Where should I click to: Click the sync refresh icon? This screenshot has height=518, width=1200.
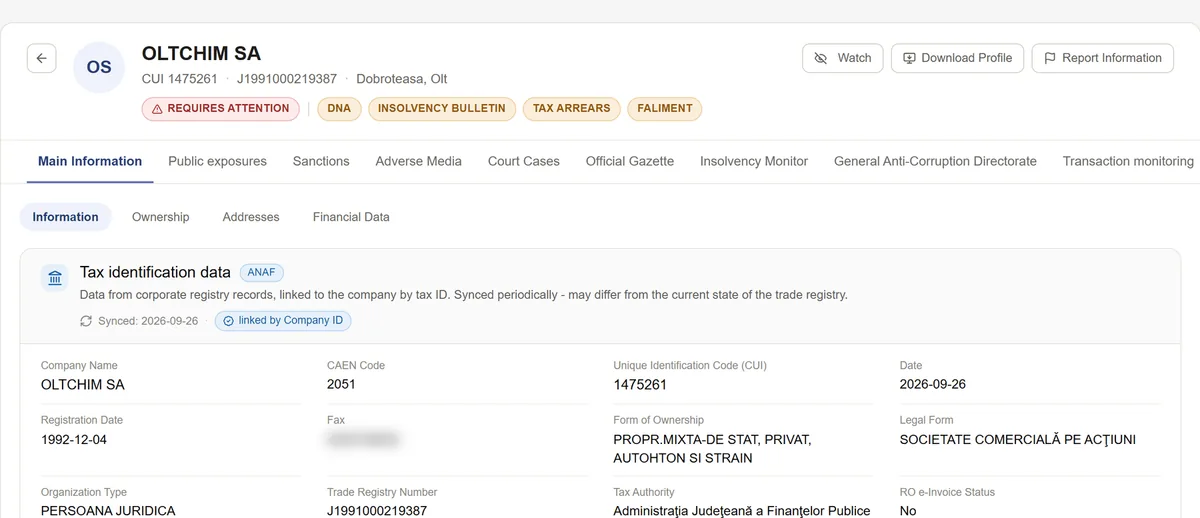tap(86, 321)
